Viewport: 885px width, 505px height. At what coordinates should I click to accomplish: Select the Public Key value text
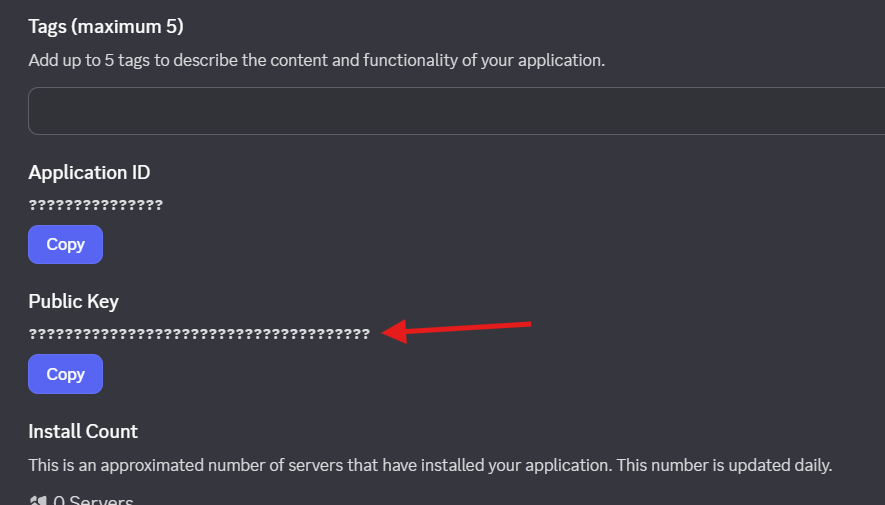click(199, 334)
